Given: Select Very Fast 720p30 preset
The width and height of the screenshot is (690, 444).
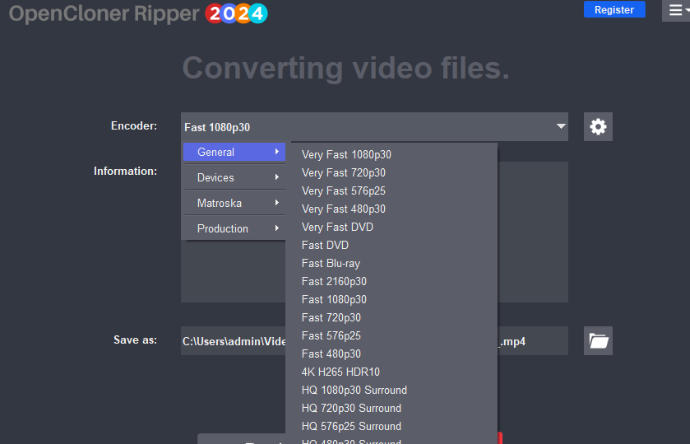Looking at the screenshot, I should (x=343, y=172).
